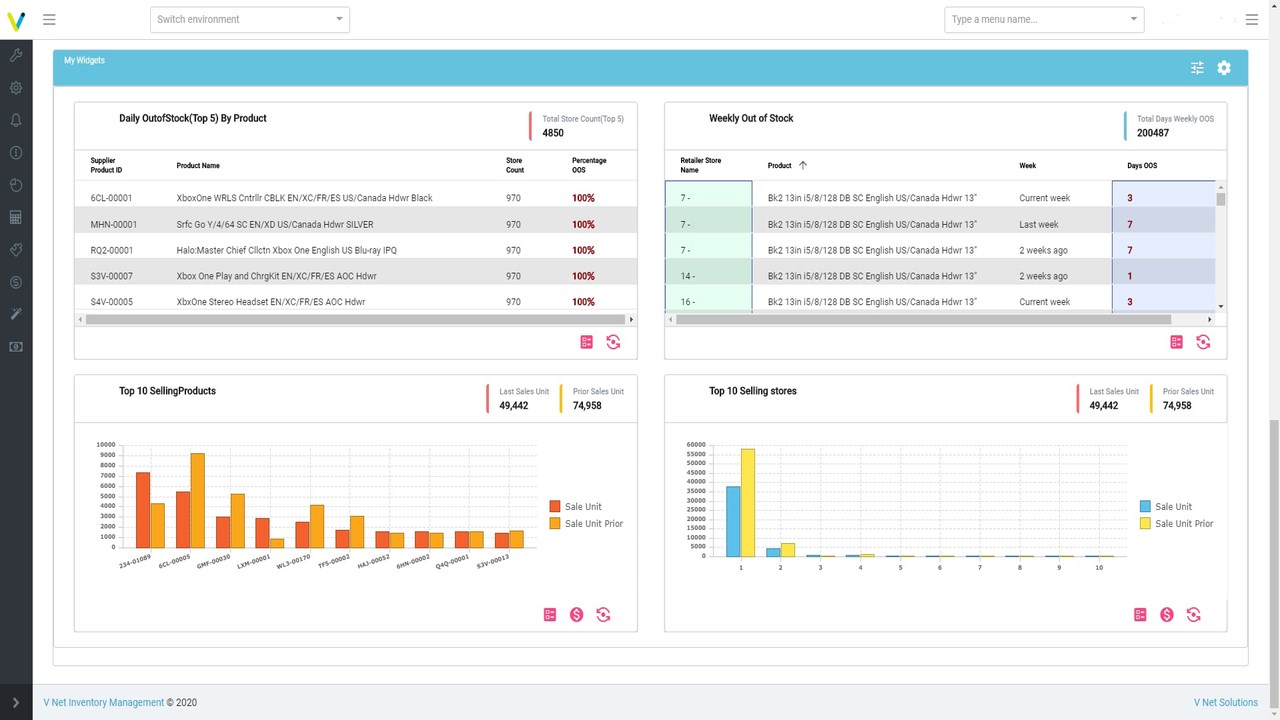Toggle the Sale Unit Prior legend in Top 10 SellingProducts
1280x720 pixels.
(586, 523)
